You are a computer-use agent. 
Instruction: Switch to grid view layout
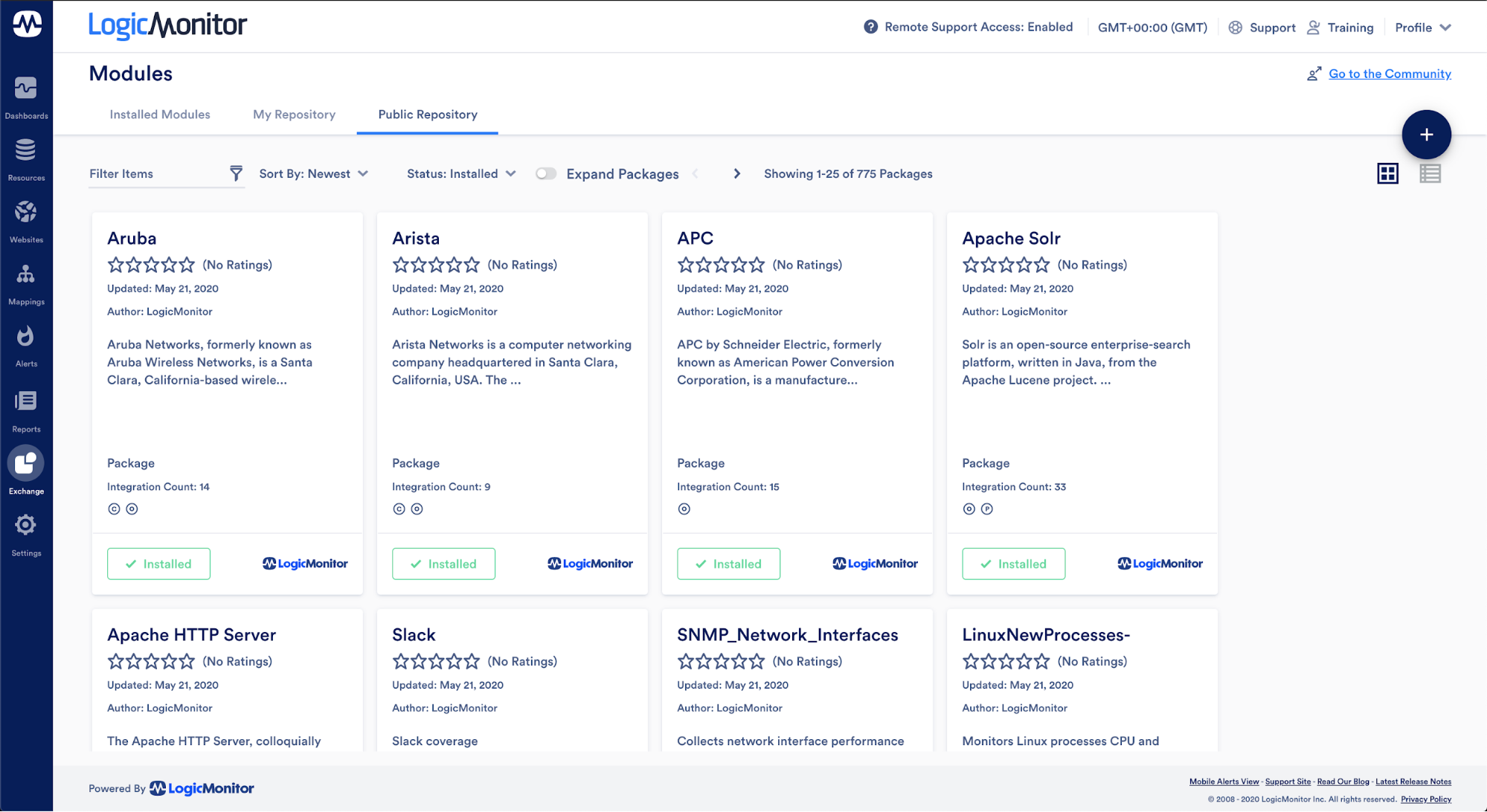(x=1387, y=173)
